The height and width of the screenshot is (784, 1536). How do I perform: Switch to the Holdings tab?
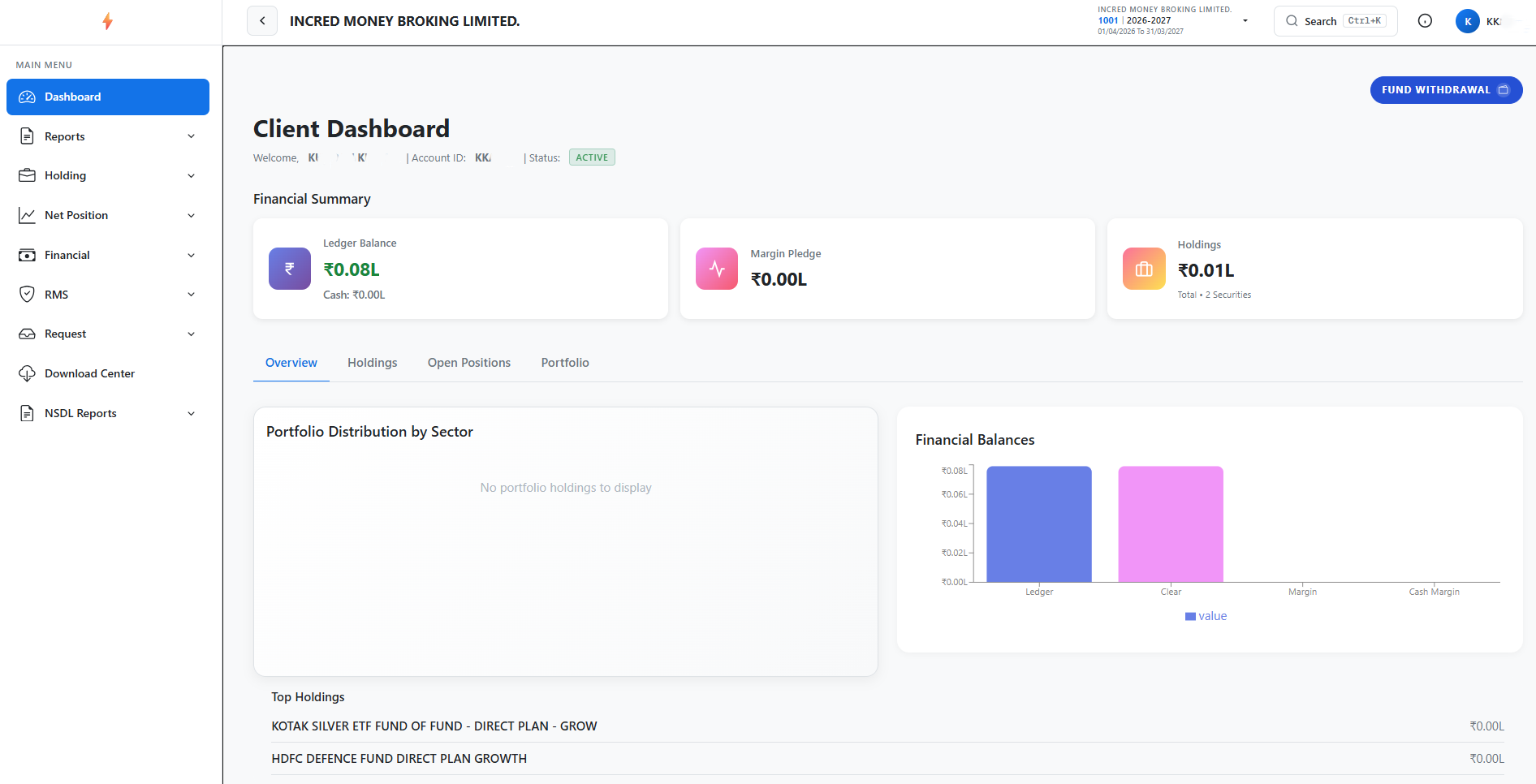pos(373,363)
